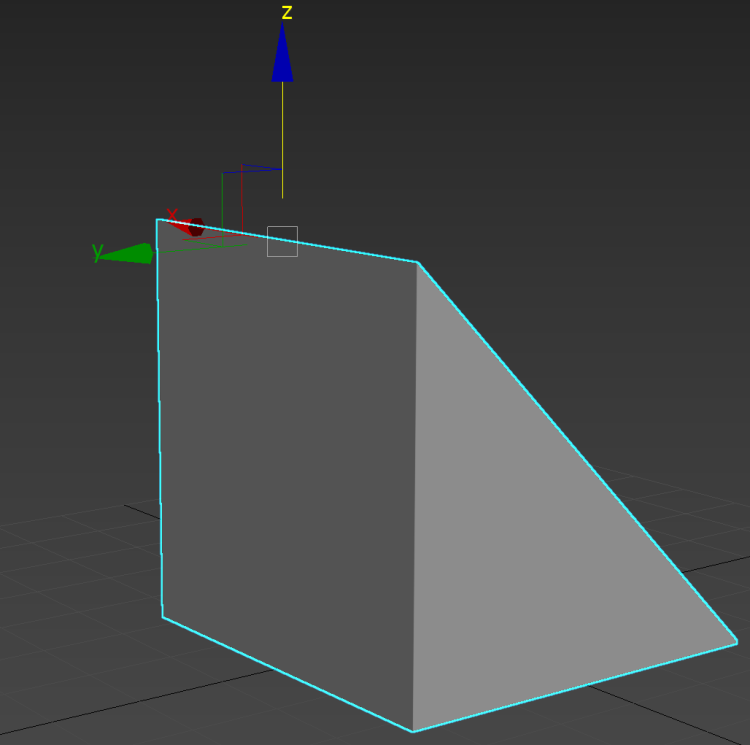
Task: Click the green Y axis label
Action: tap(98, 252)
